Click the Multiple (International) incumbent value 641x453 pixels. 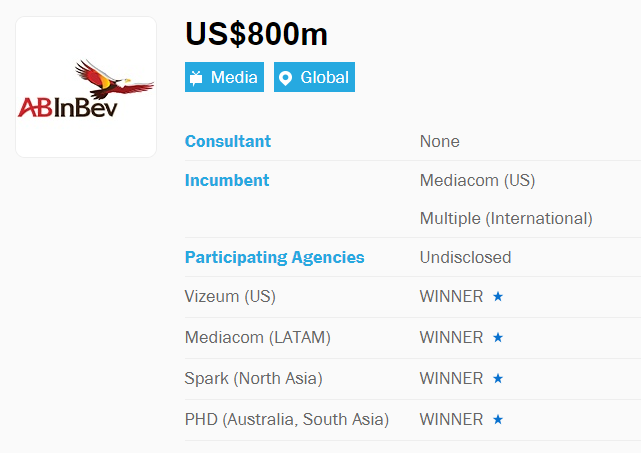point(506,218)
